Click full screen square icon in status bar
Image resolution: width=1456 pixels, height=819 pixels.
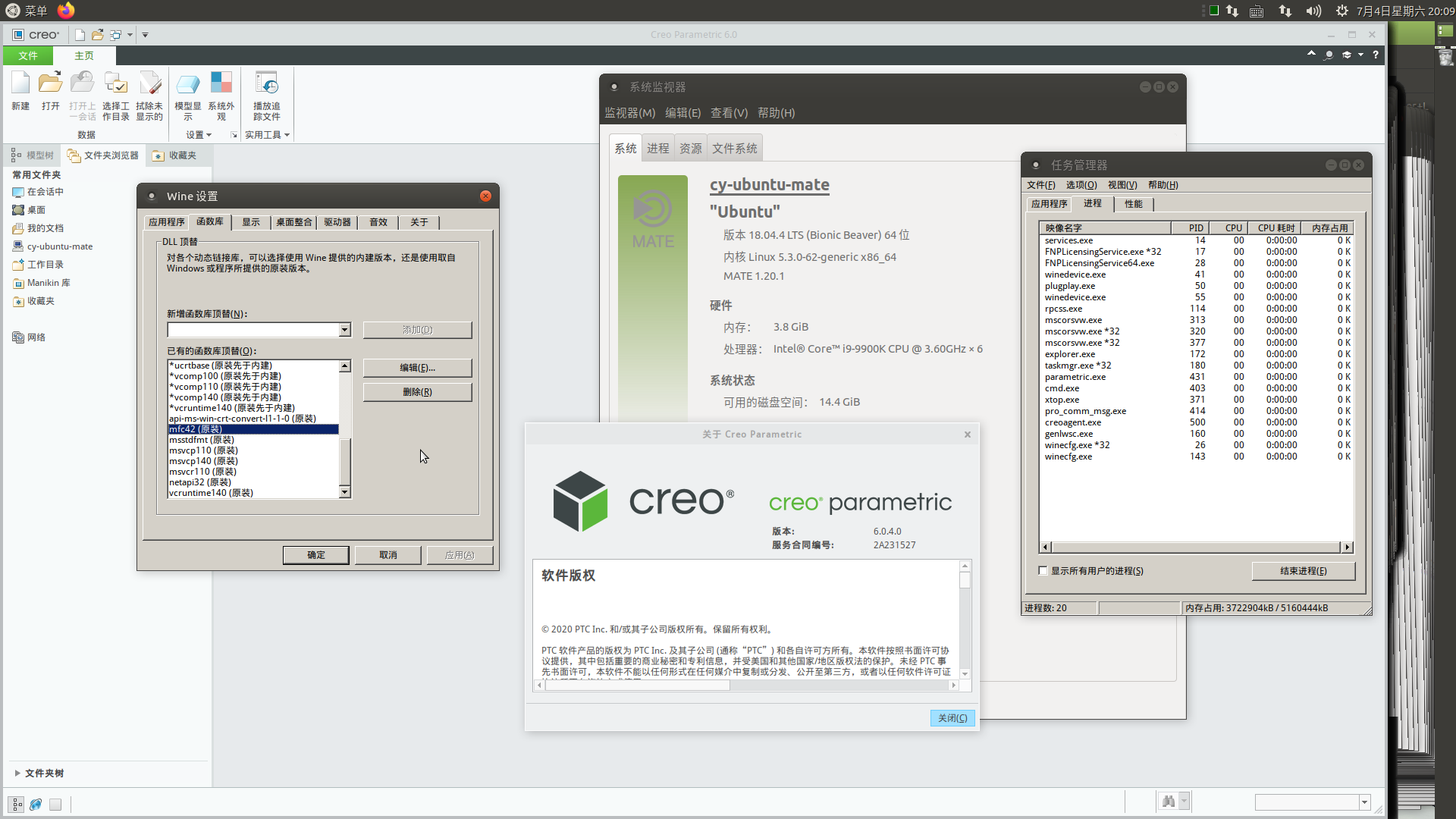[55, 805]
